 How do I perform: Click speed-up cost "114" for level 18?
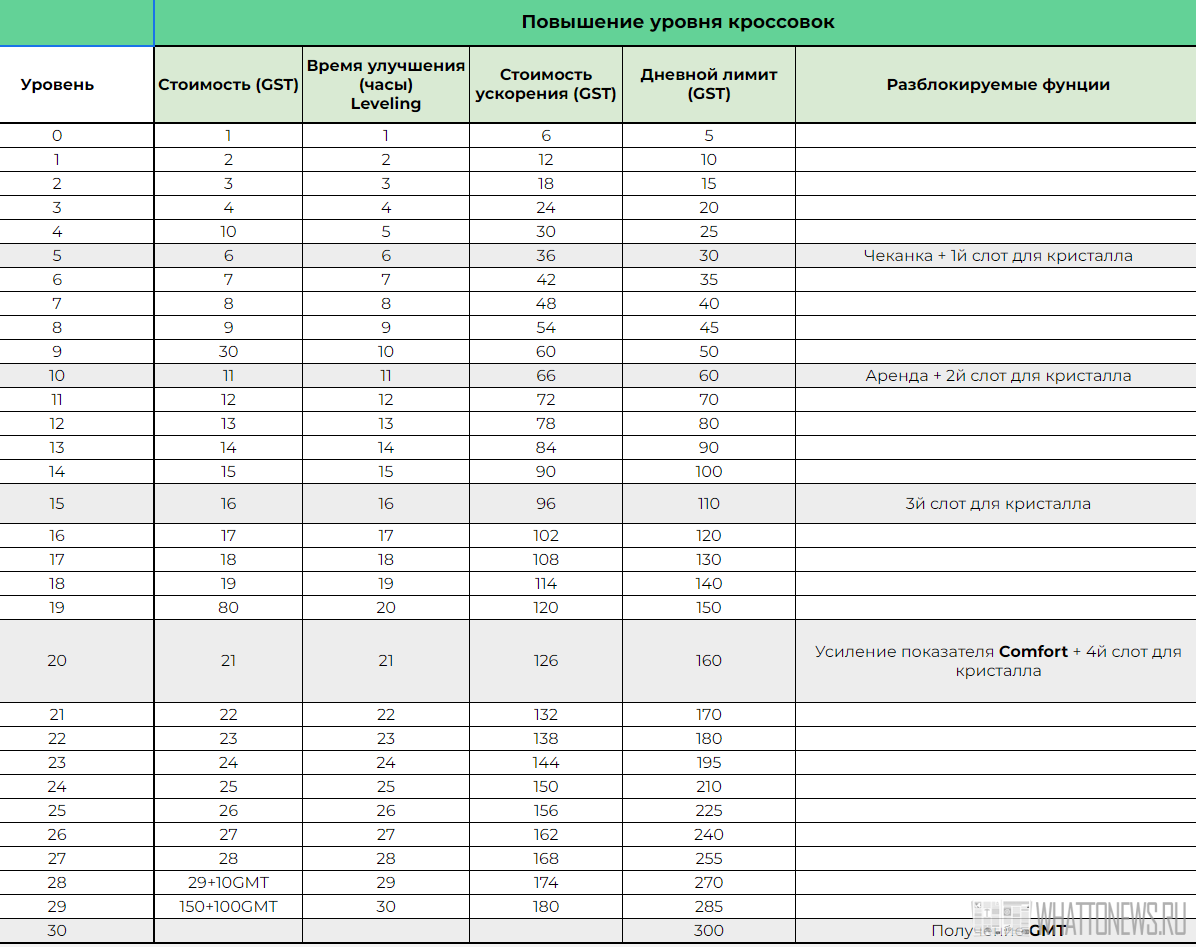(x=545, y=583)
